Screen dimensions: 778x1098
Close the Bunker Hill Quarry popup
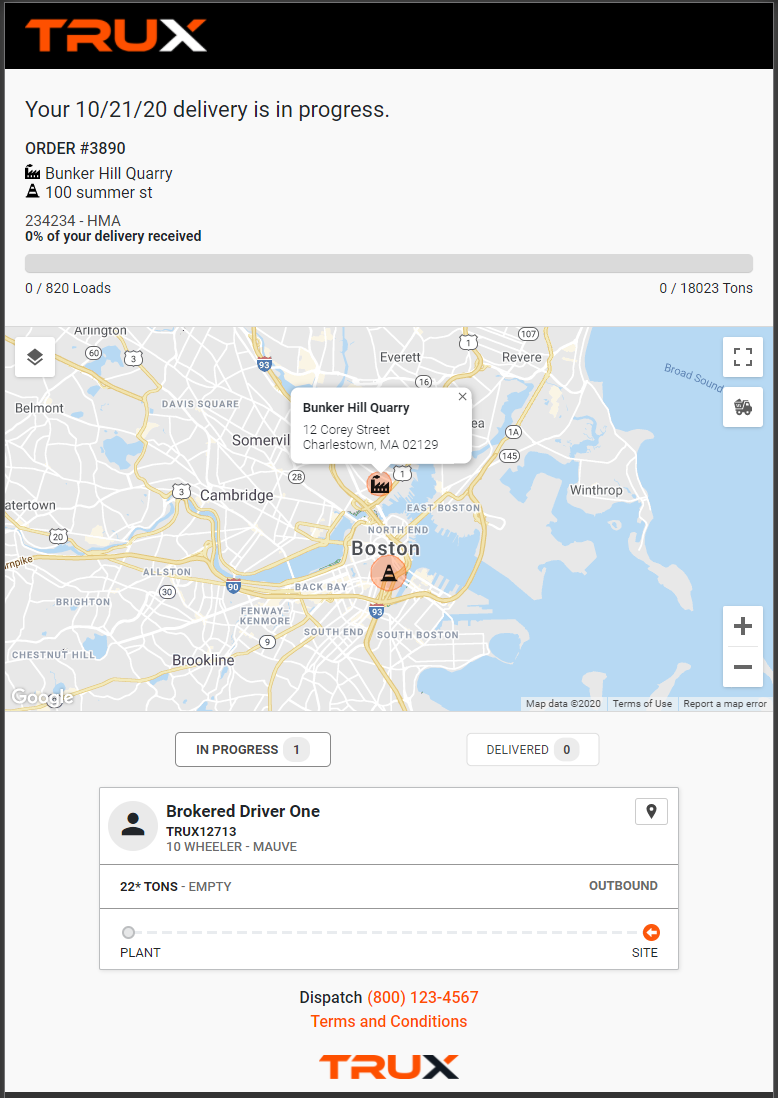(x=462, y=396)
